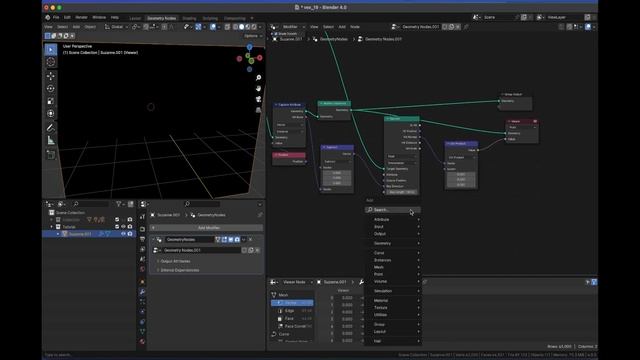Toggle camera view icon in viewport
The height and width of the screenshot is (360, 640).
[x=258, y=99]
